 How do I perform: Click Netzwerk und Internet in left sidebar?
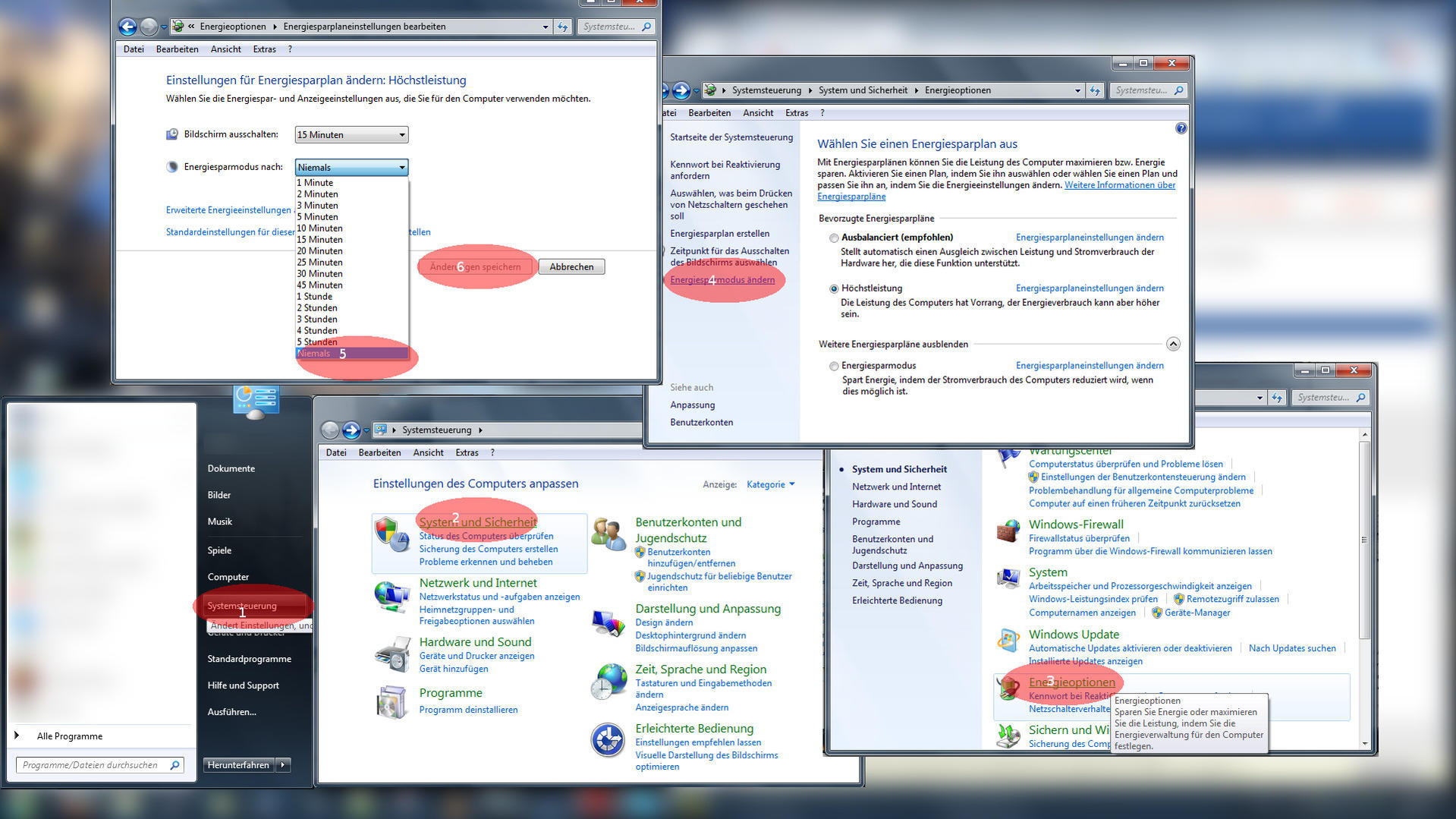(x=896, y=487)
